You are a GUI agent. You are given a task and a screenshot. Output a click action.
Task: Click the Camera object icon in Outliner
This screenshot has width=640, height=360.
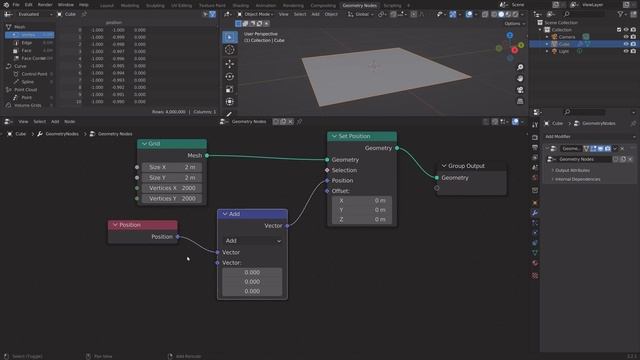tap(554, 37)
